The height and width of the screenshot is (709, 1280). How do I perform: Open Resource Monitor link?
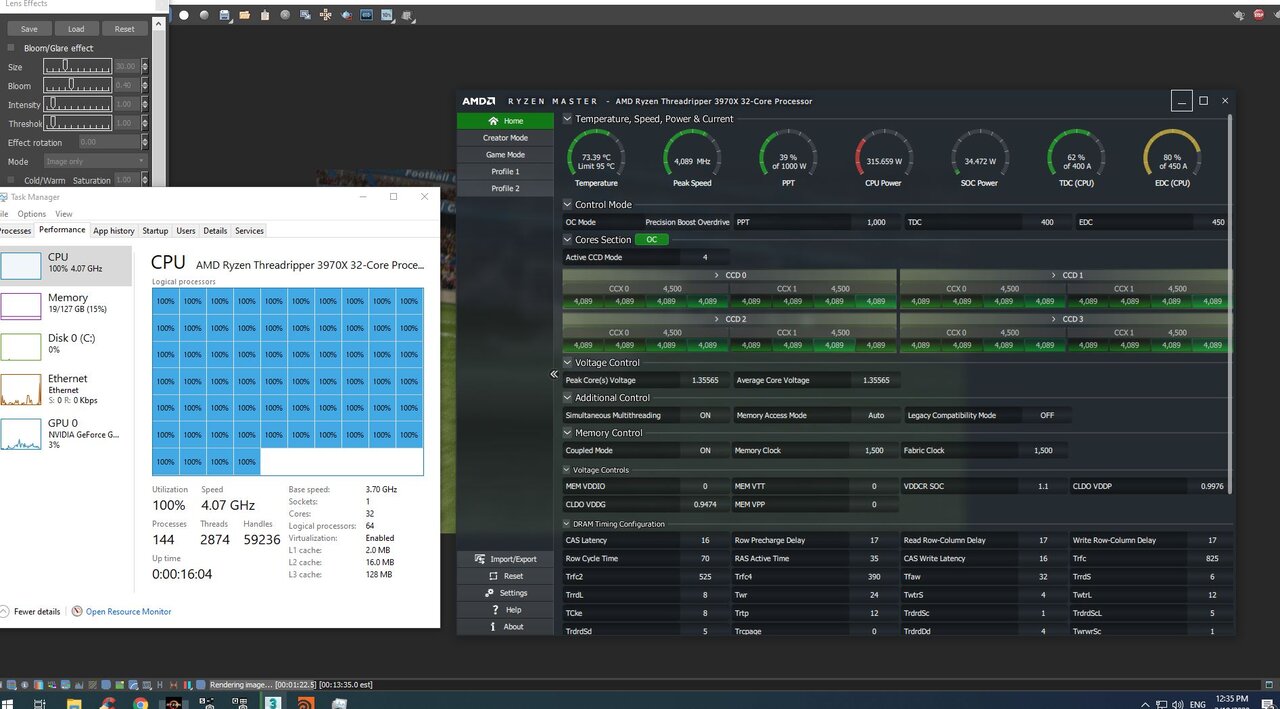tap(128, 612)
